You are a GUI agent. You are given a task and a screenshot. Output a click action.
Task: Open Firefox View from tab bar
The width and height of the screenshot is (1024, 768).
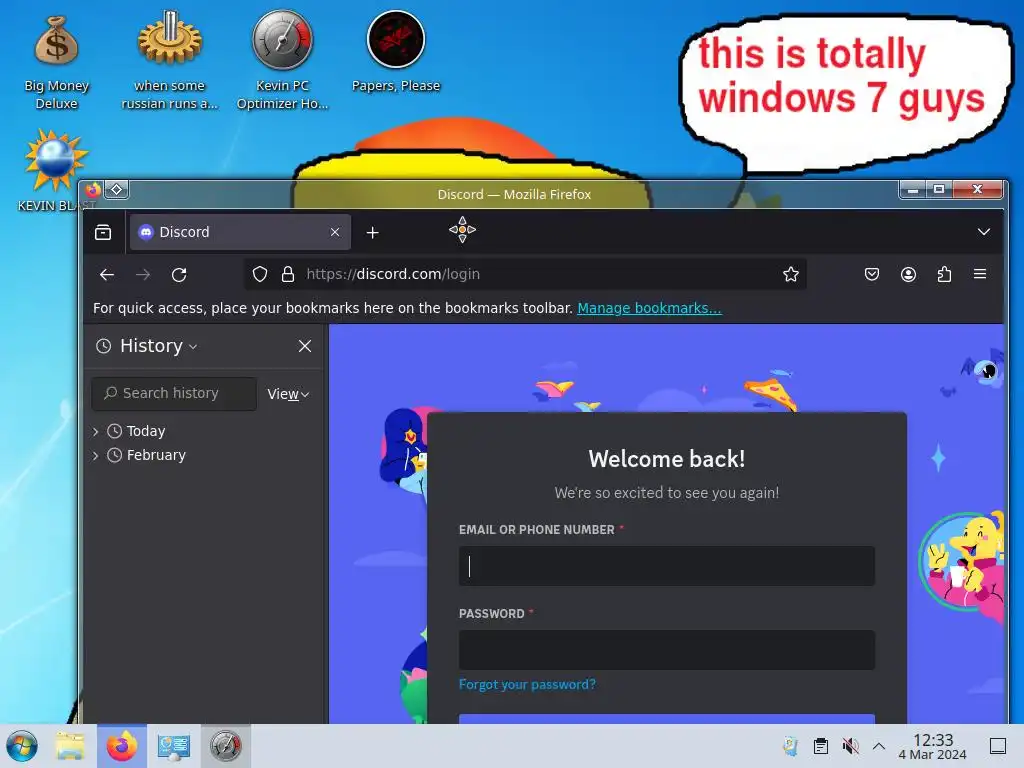click(x=103, y=232)
